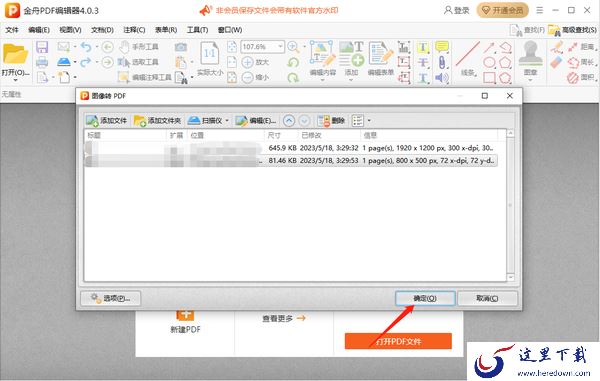
Task: Click the 图章 stamp tool
Action: (x=530, y=59)
